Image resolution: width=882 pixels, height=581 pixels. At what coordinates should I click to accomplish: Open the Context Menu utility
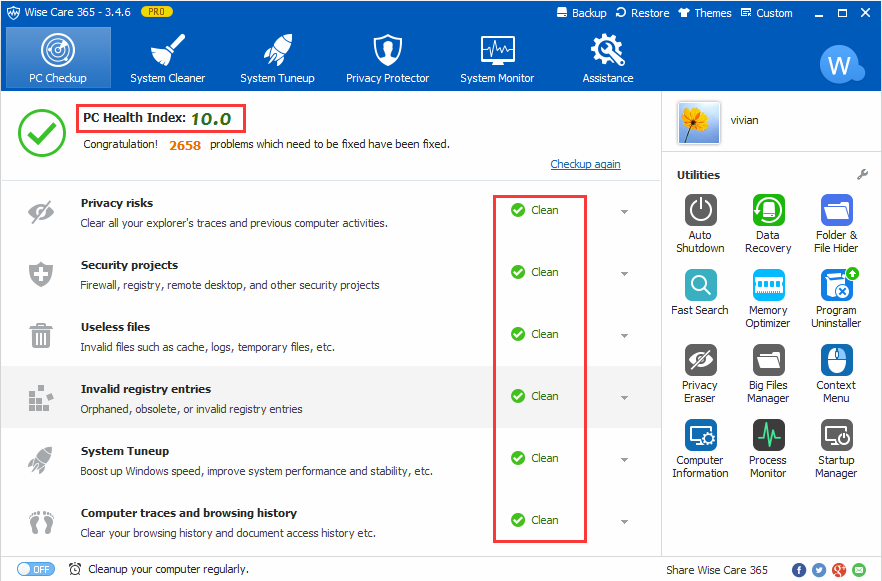tap(836, 373)
